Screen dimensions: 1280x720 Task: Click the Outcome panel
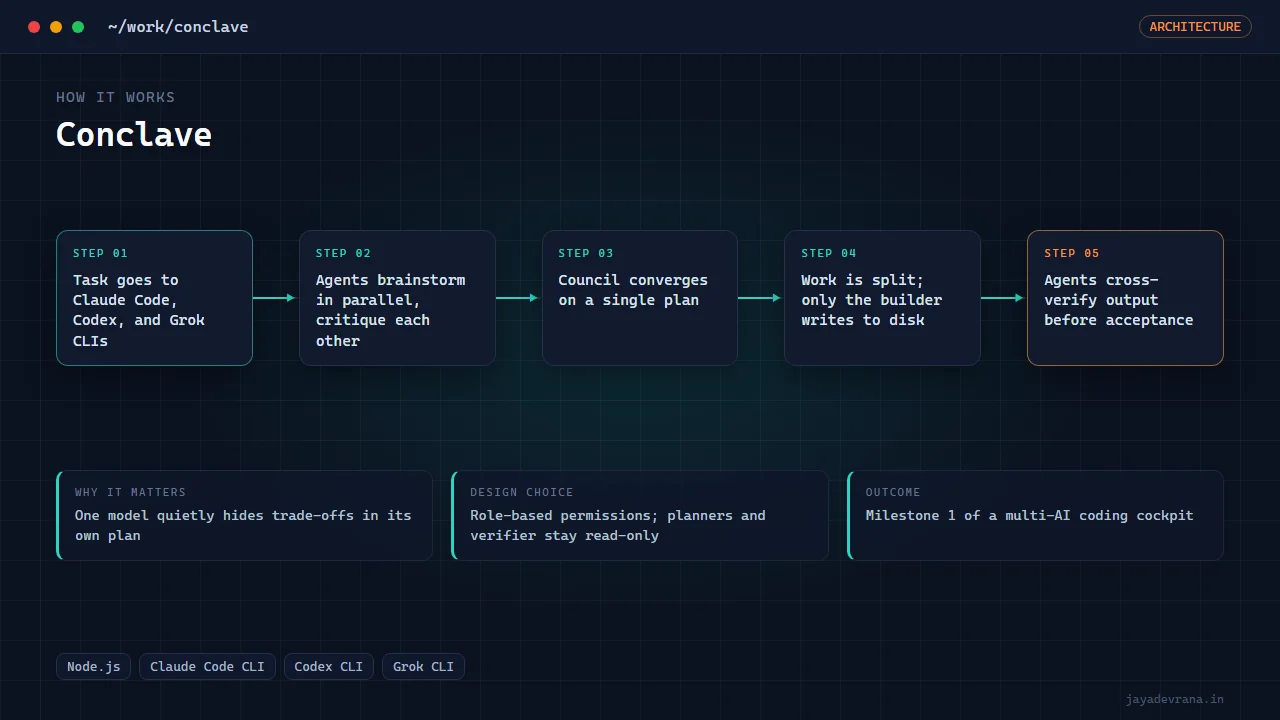click(1035, 515)
